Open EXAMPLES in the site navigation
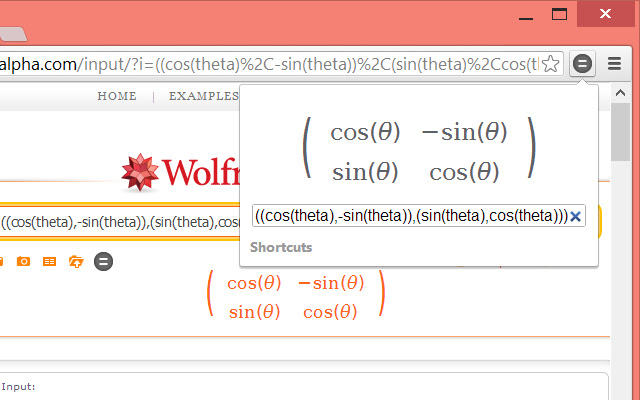This screenshot has height=400, width=640. (204, 96)
